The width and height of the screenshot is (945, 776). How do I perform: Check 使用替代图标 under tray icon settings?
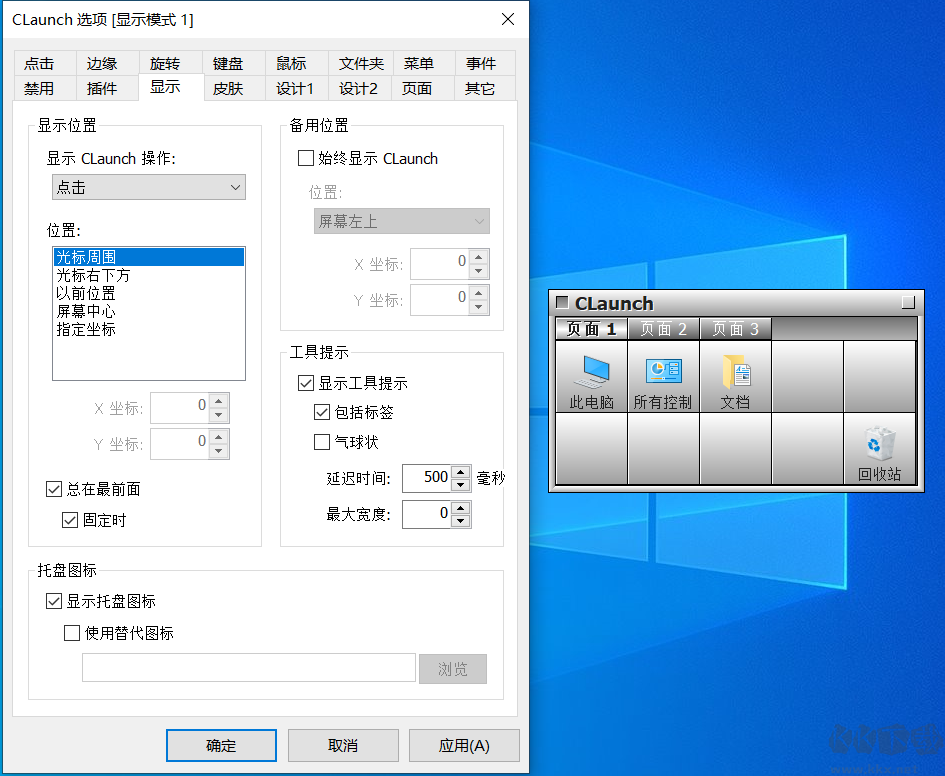71,632
